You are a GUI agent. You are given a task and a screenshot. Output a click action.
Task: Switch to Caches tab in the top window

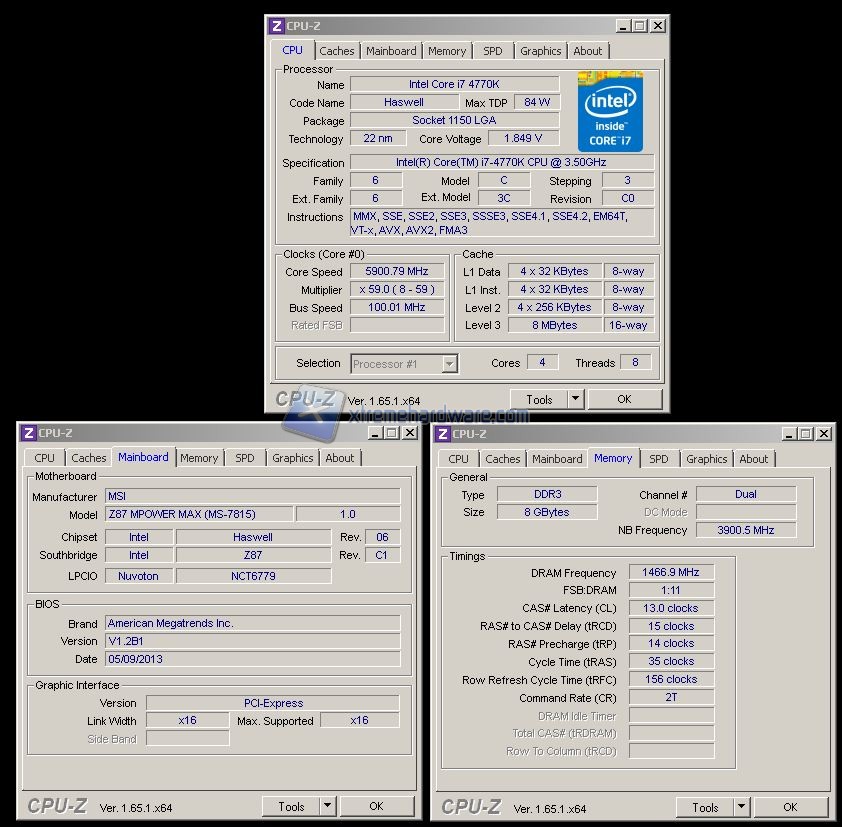(x=336, y=51)
